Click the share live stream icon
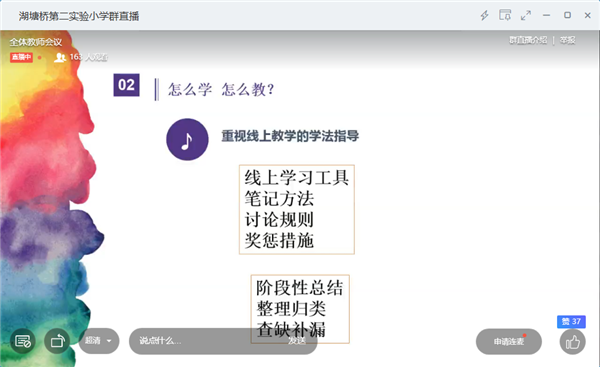Viewport: 600px width, 367px height. pyautogui.click(x=57, y=341)
